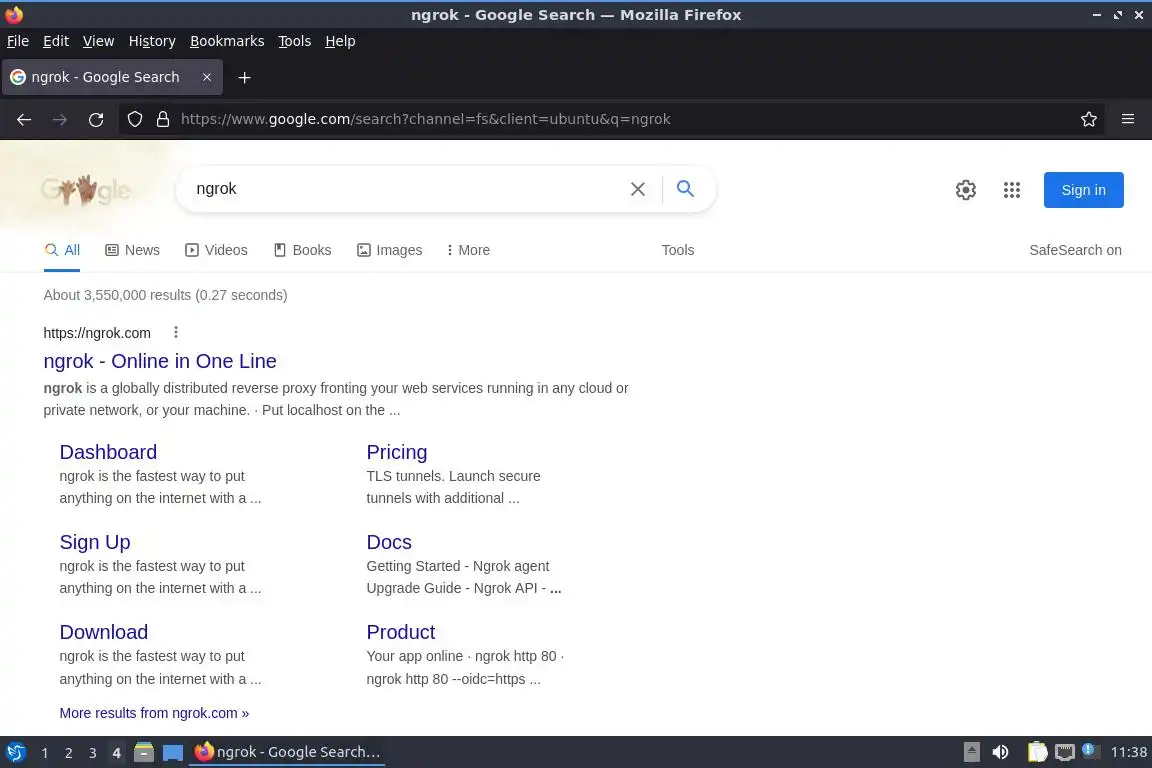Screen dimensions: 1152x768
Task: Open the Google apps grid
Action: [x=1012, y=190]
